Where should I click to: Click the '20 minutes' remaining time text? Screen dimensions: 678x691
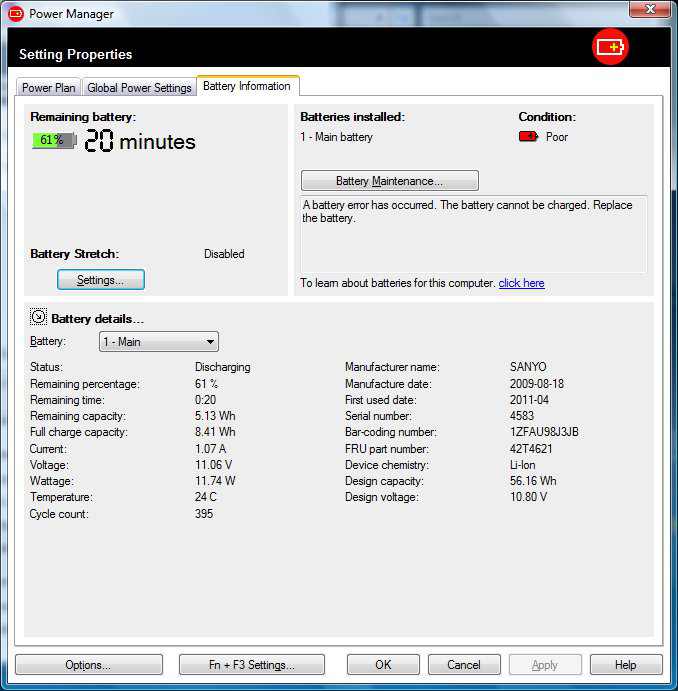(x=140, y=141)
